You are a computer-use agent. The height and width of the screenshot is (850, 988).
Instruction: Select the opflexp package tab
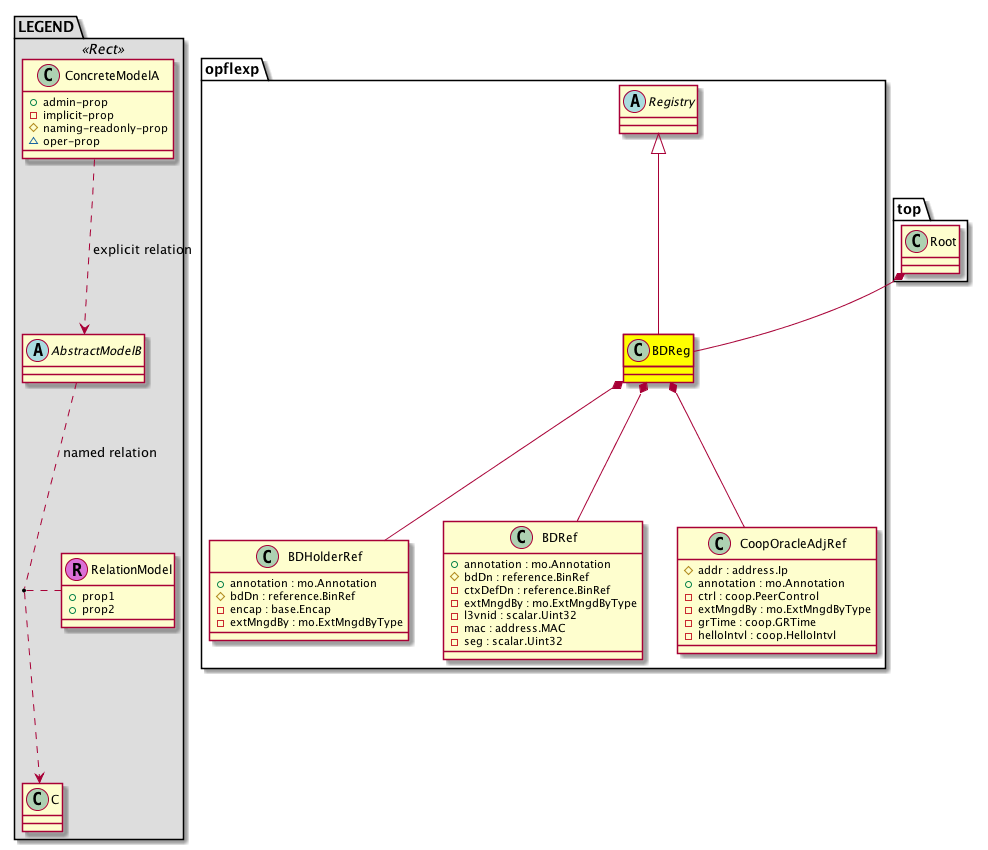232,68
